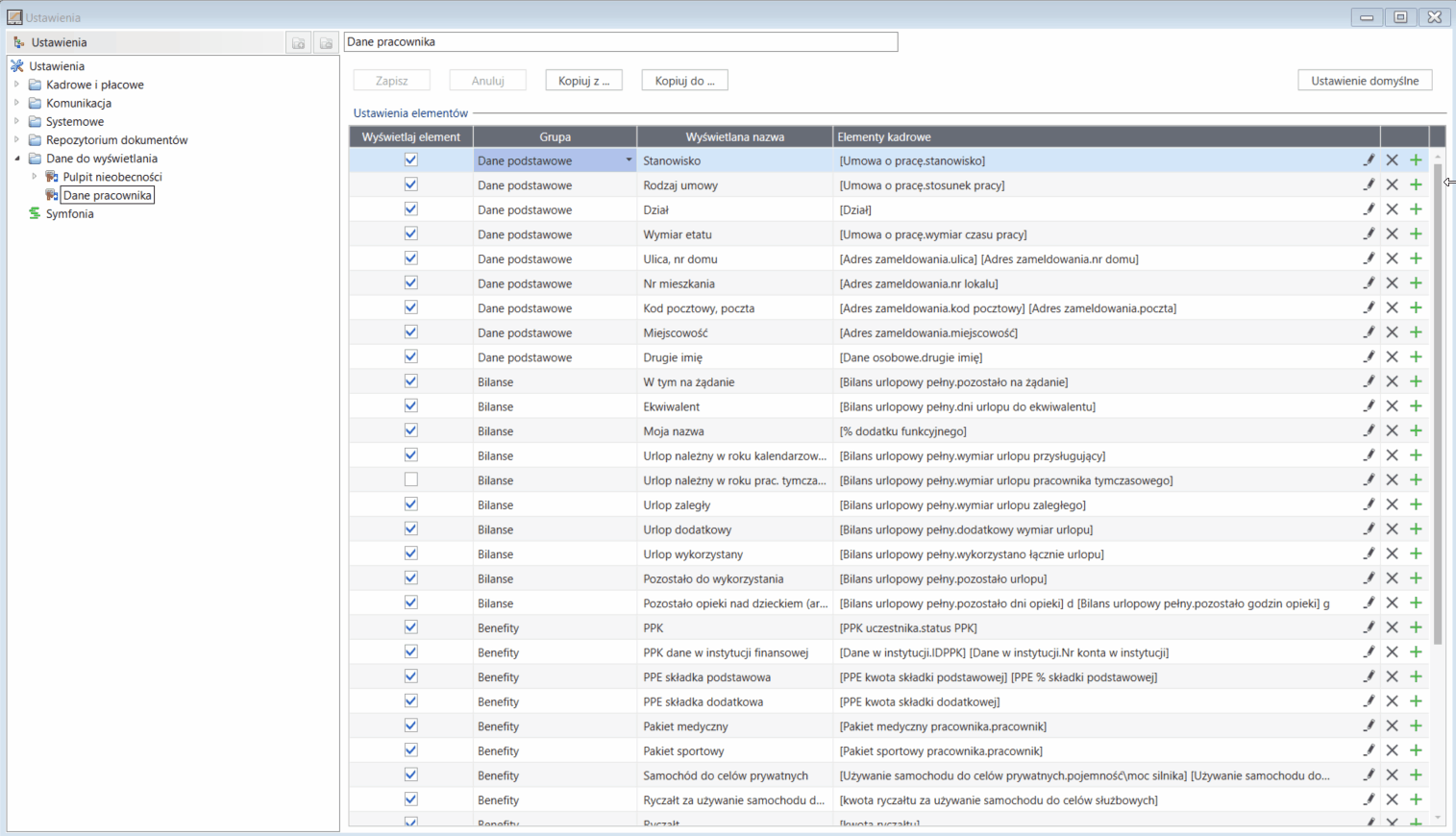
Task: Click the Dane pracownika title field
Action: [x=621, y=42]
